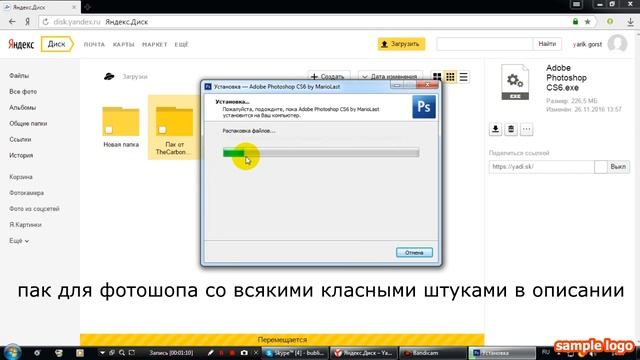
Task: Go to МАРКЕТ in Yandex header
Action: [x=155, y=44]
